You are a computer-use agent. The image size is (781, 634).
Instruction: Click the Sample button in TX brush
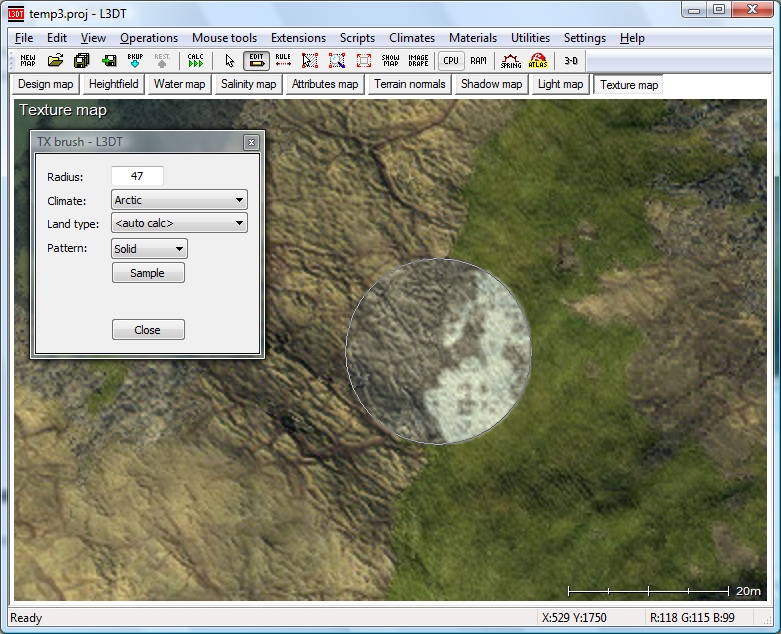[x=147, y=273]
